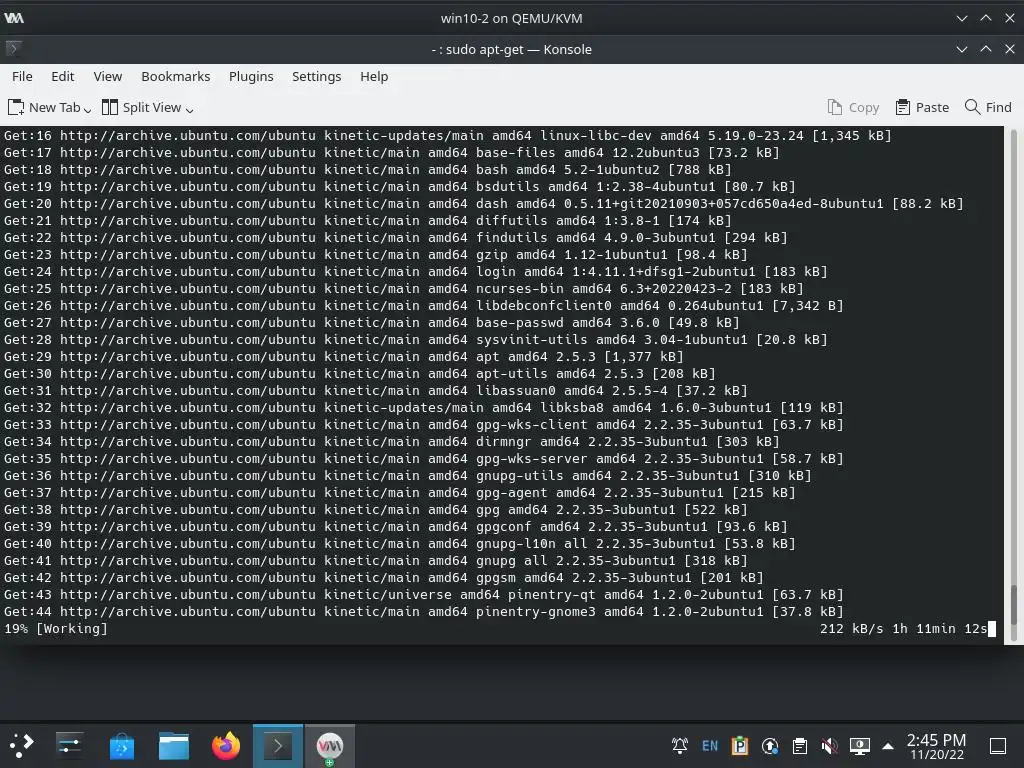Click the Get:29 apt amd64 line

[344, 357]
